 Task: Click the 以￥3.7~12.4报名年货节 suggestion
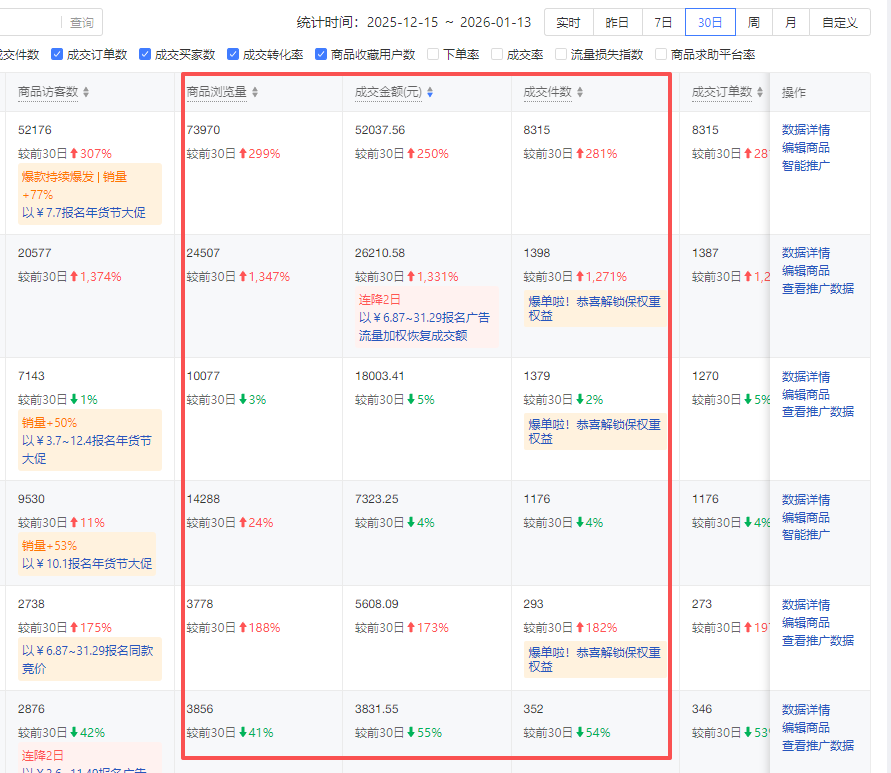point(86,450)
